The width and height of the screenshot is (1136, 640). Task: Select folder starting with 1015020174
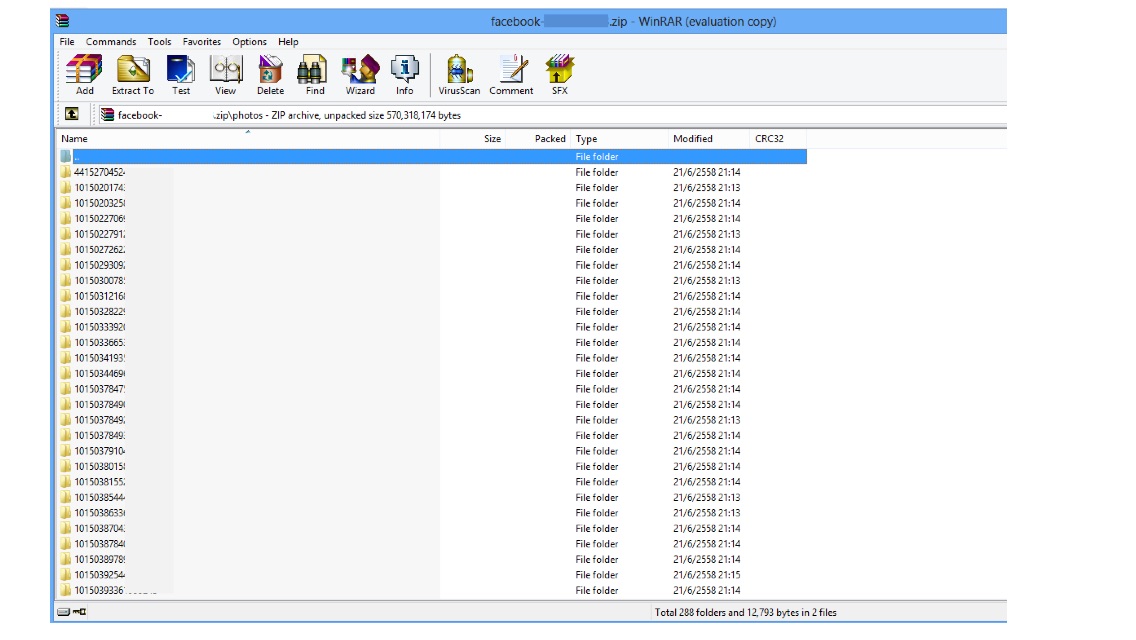(433, 187)
